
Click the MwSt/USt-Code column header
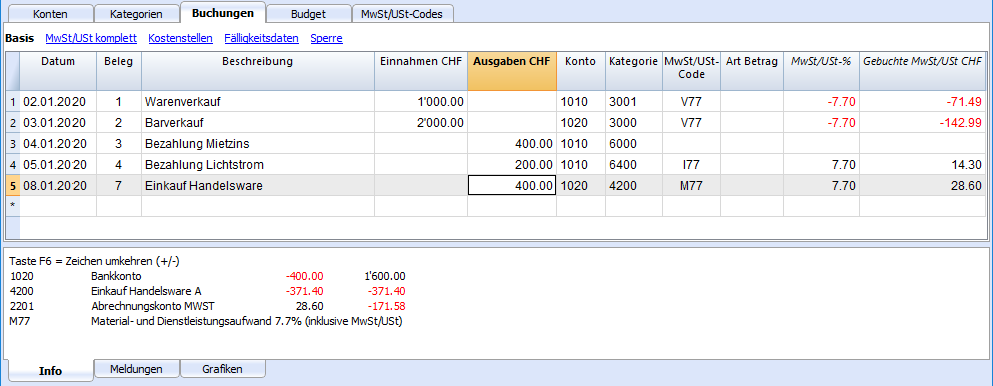point(692,71)
